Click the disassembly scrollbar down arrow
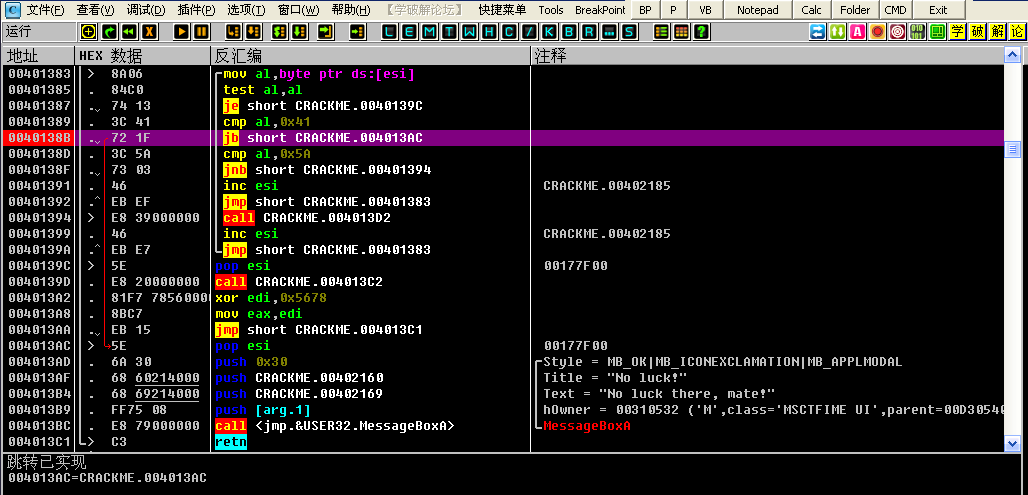The width and height of the screenshot is (1028, 495). [1012, 445]
